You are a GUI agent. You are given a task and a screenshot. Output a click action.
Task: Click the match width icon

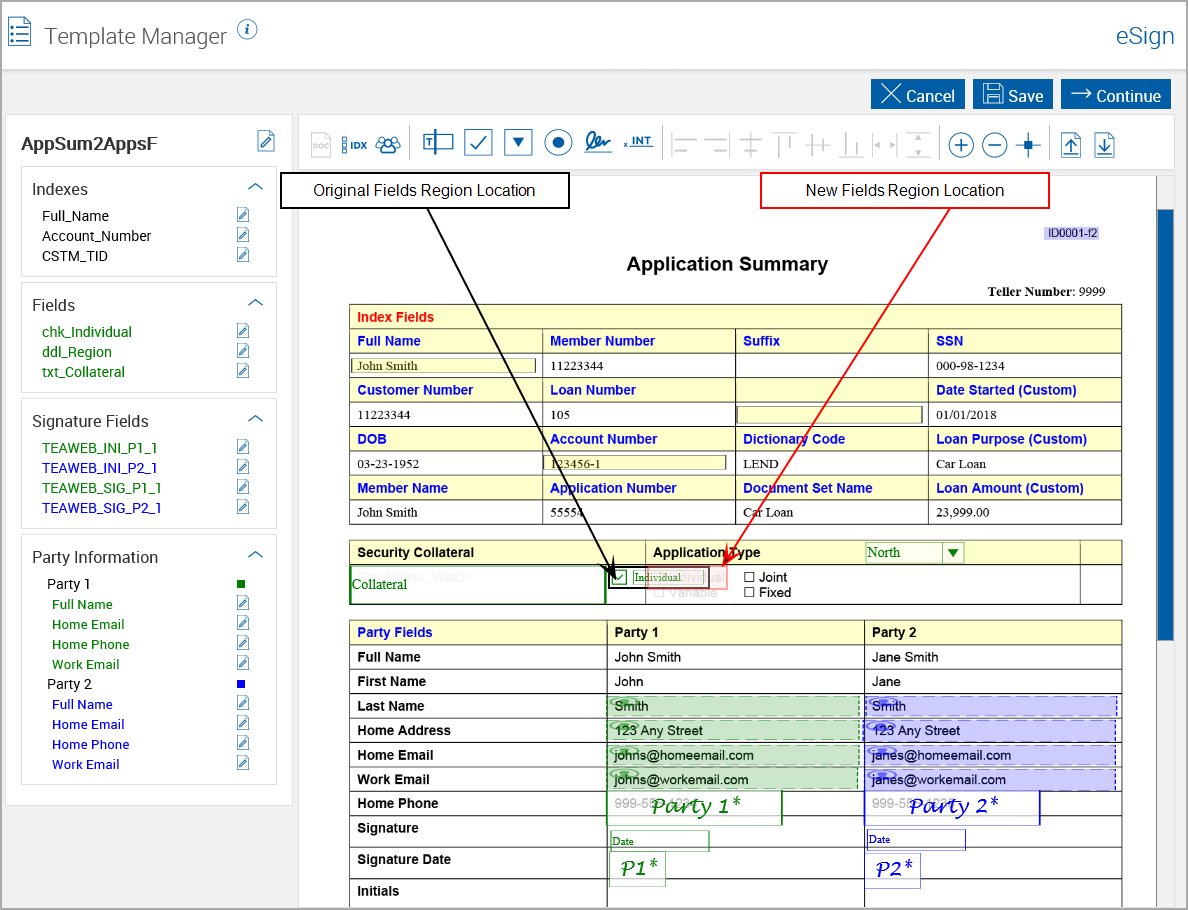pyautogui.click(x=885, y=144)
